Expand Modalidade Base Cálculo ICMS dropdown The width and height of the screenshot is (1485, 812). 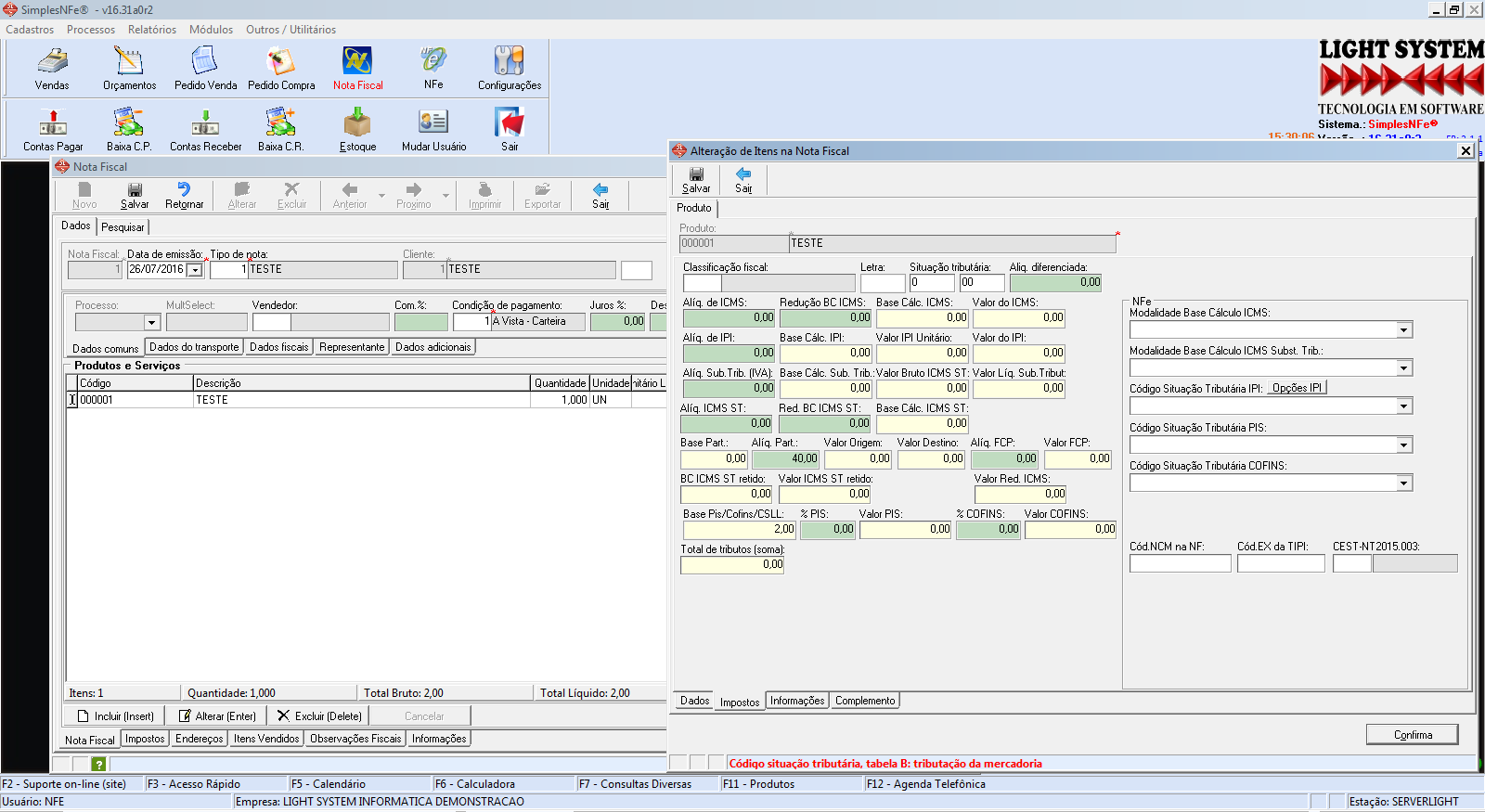pos(1404,330)
